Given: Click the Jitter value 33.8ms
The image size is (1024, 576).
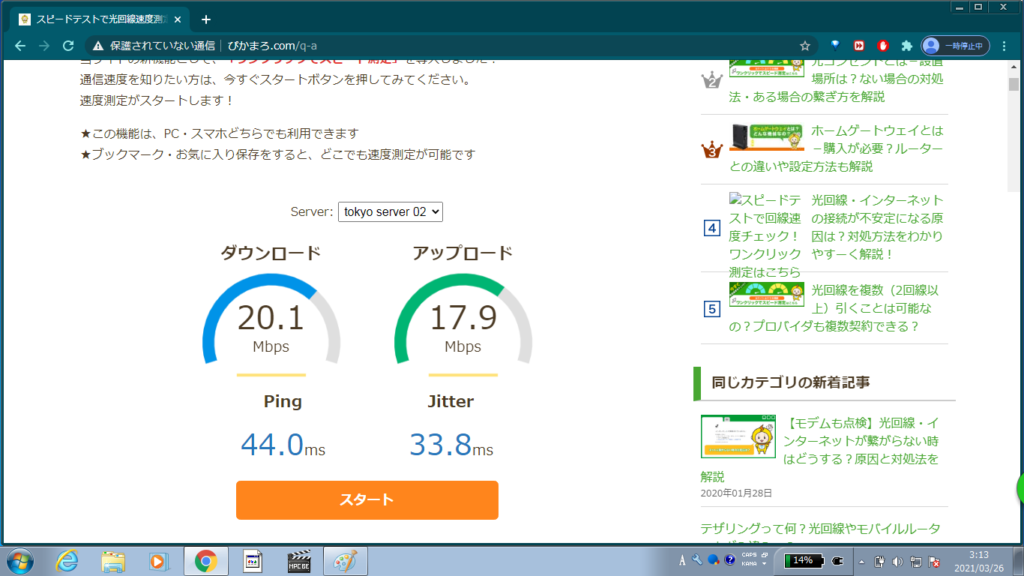Looking at the screenshot, I should [x=451, y=445].
